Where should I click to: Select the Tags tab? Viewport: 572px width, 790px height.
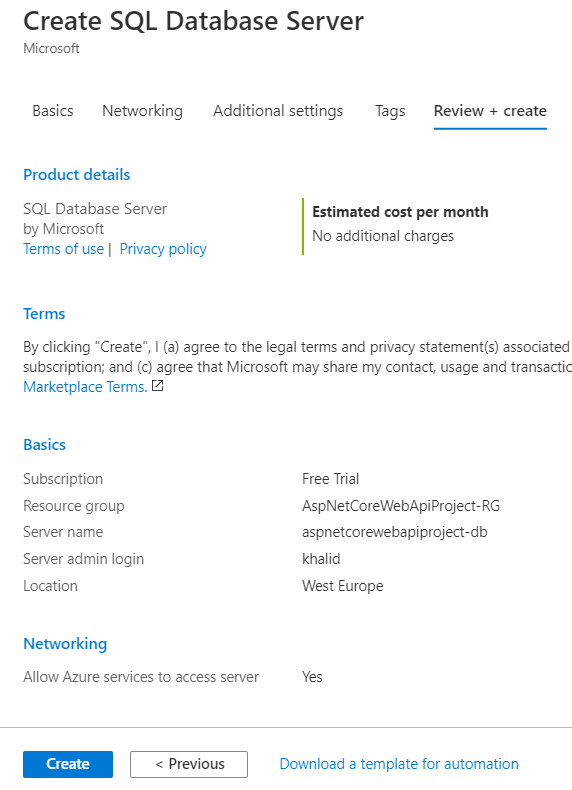(390, 111)
